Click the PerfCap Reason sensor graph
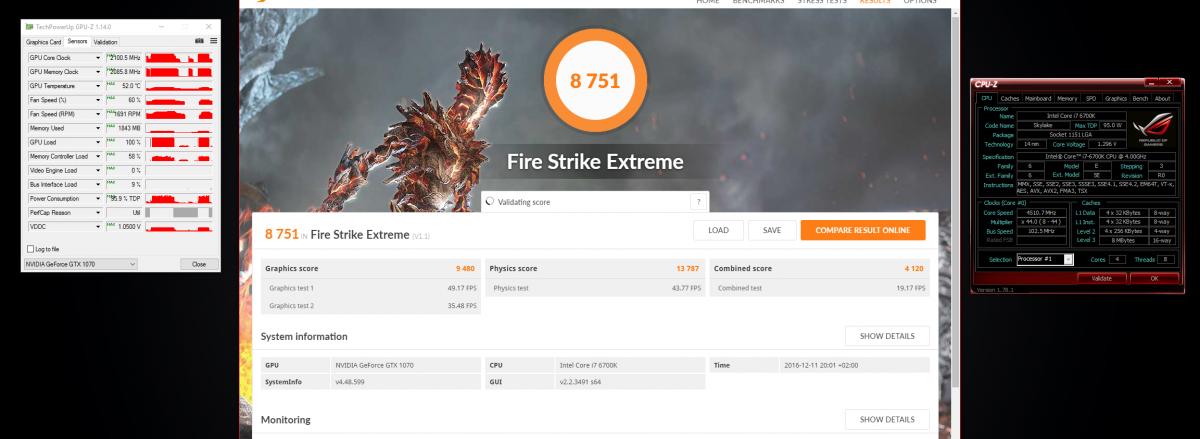This screenshot has width=1200, height=439. point(179,212)
